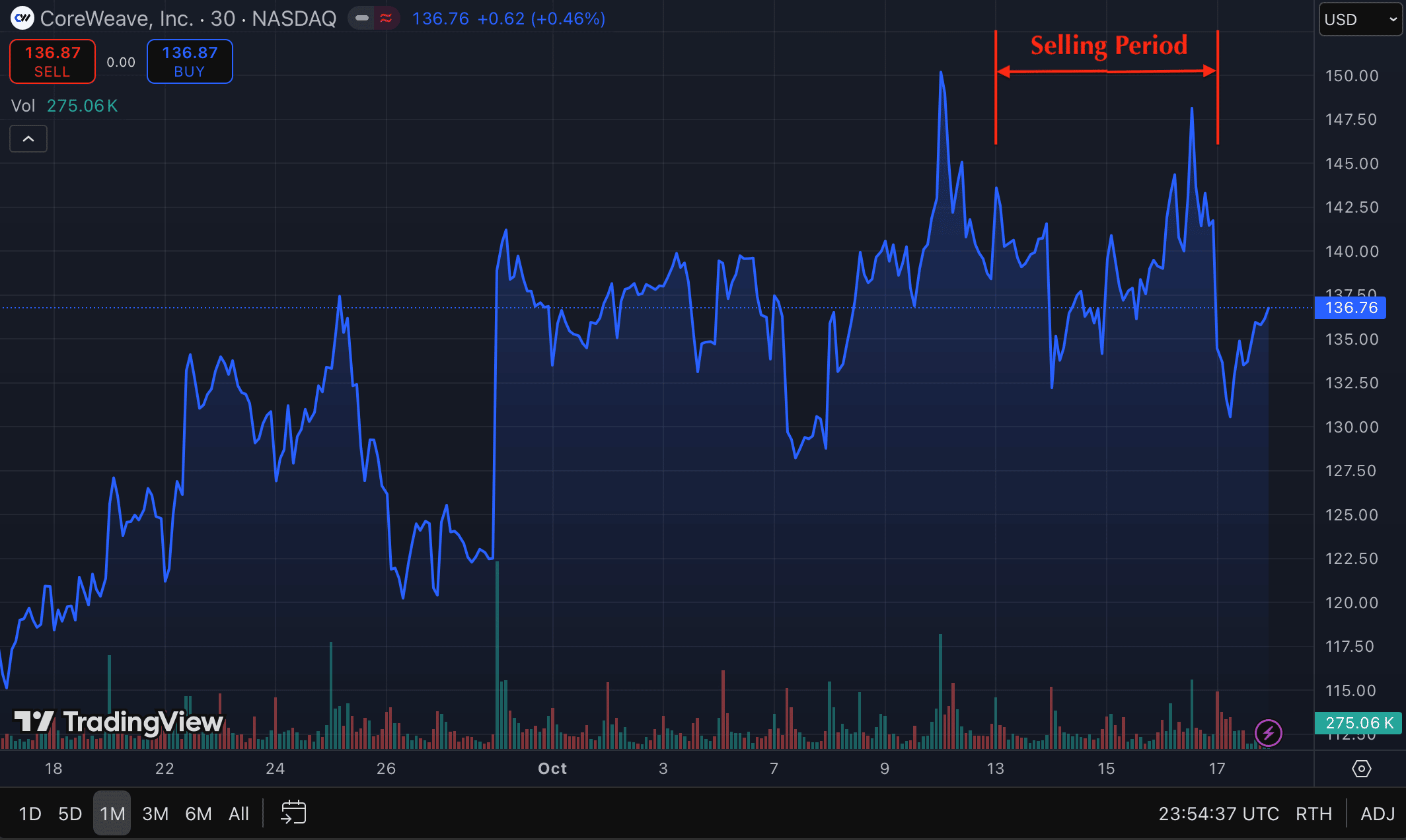Screen dimensions: 1406x840
Task: Open chart scale settings gear icon
Action: (1361, 769)
